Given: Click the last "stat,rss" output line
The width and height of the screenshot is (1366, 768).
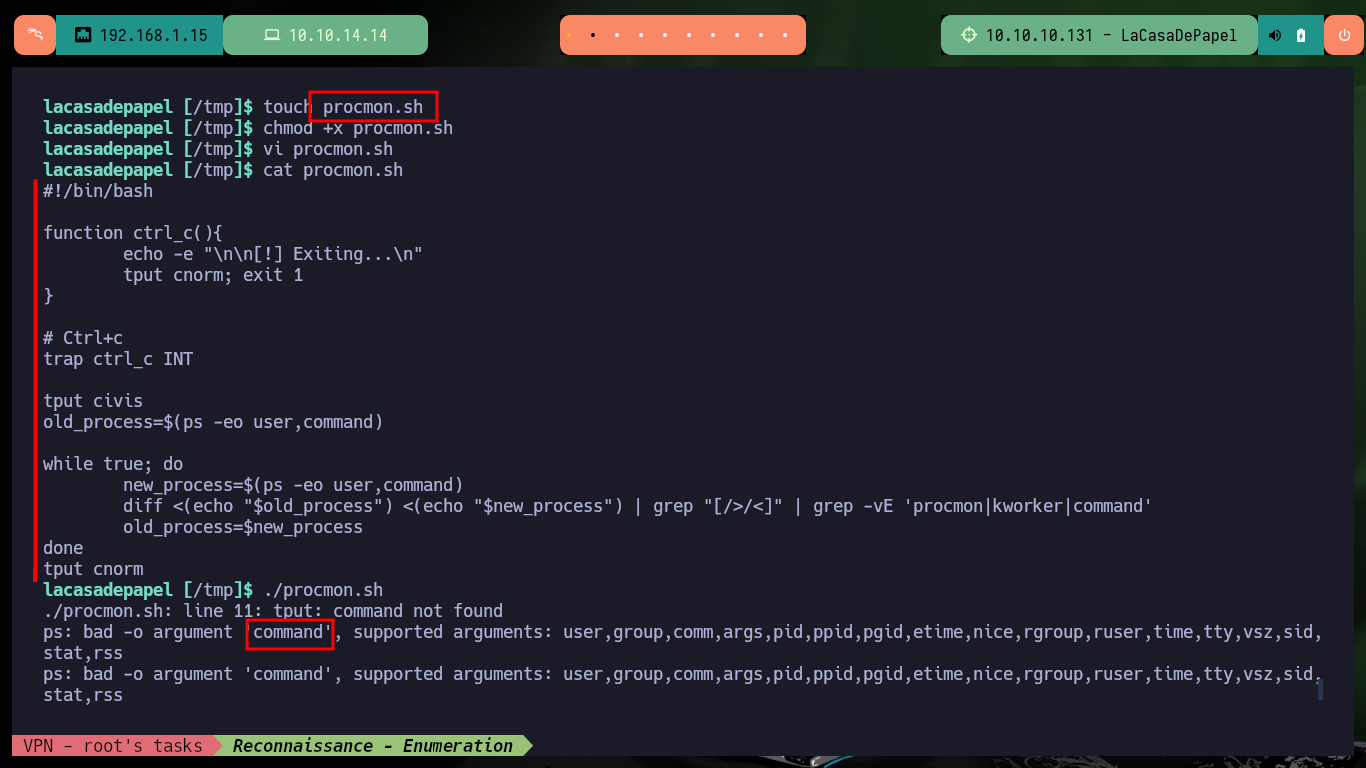Looking at the screenshot, I should (83, 695).
